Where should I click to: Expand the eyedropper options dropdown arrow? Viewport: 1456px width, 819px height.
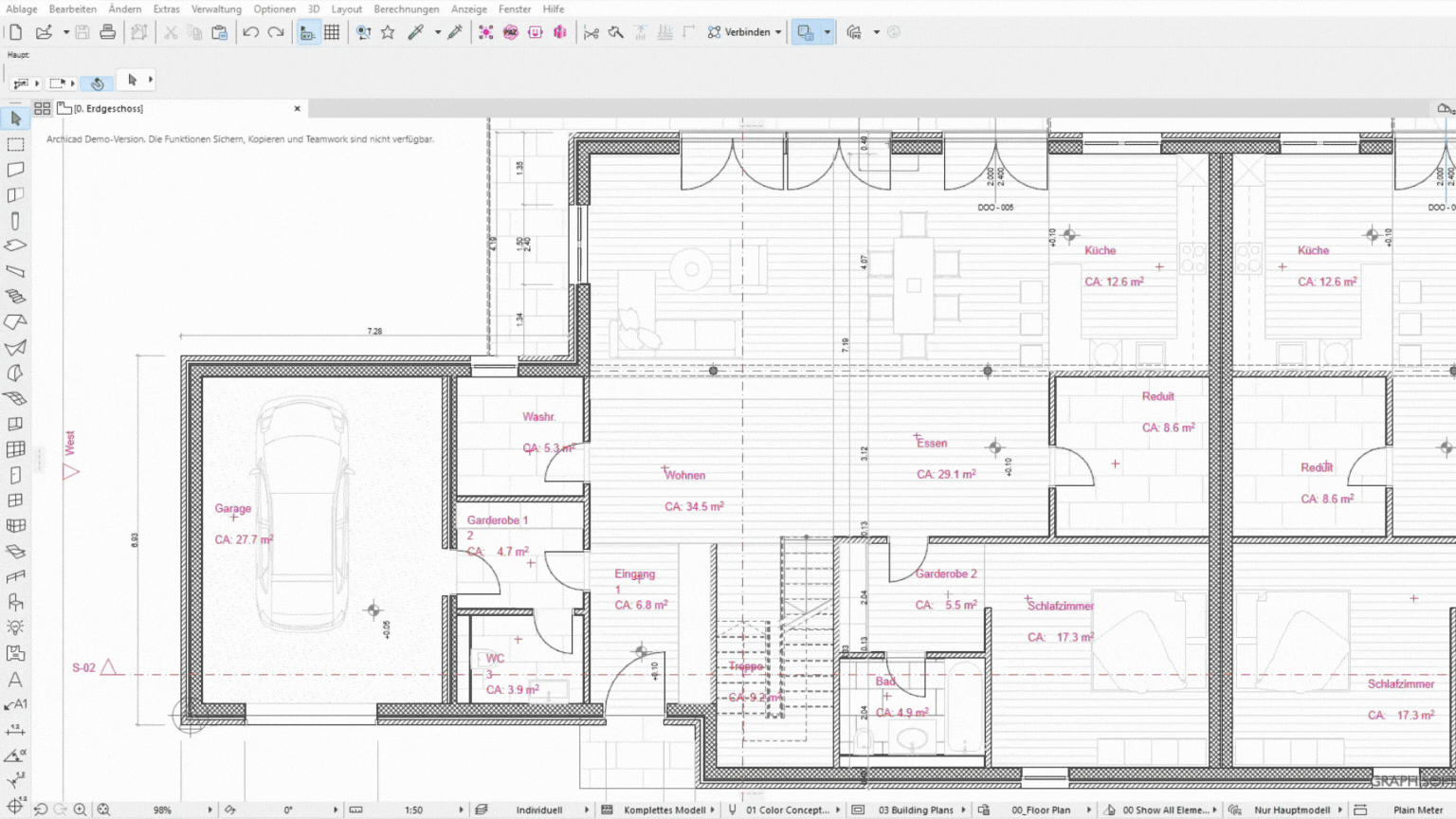coord(437,32)
